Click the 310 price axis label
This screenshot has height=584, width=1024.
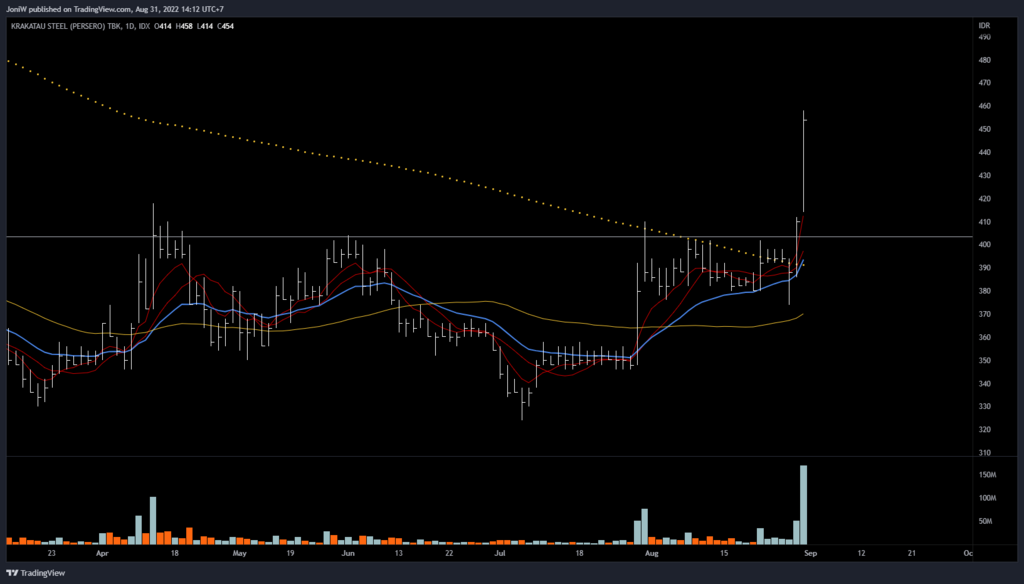[984, 453]
